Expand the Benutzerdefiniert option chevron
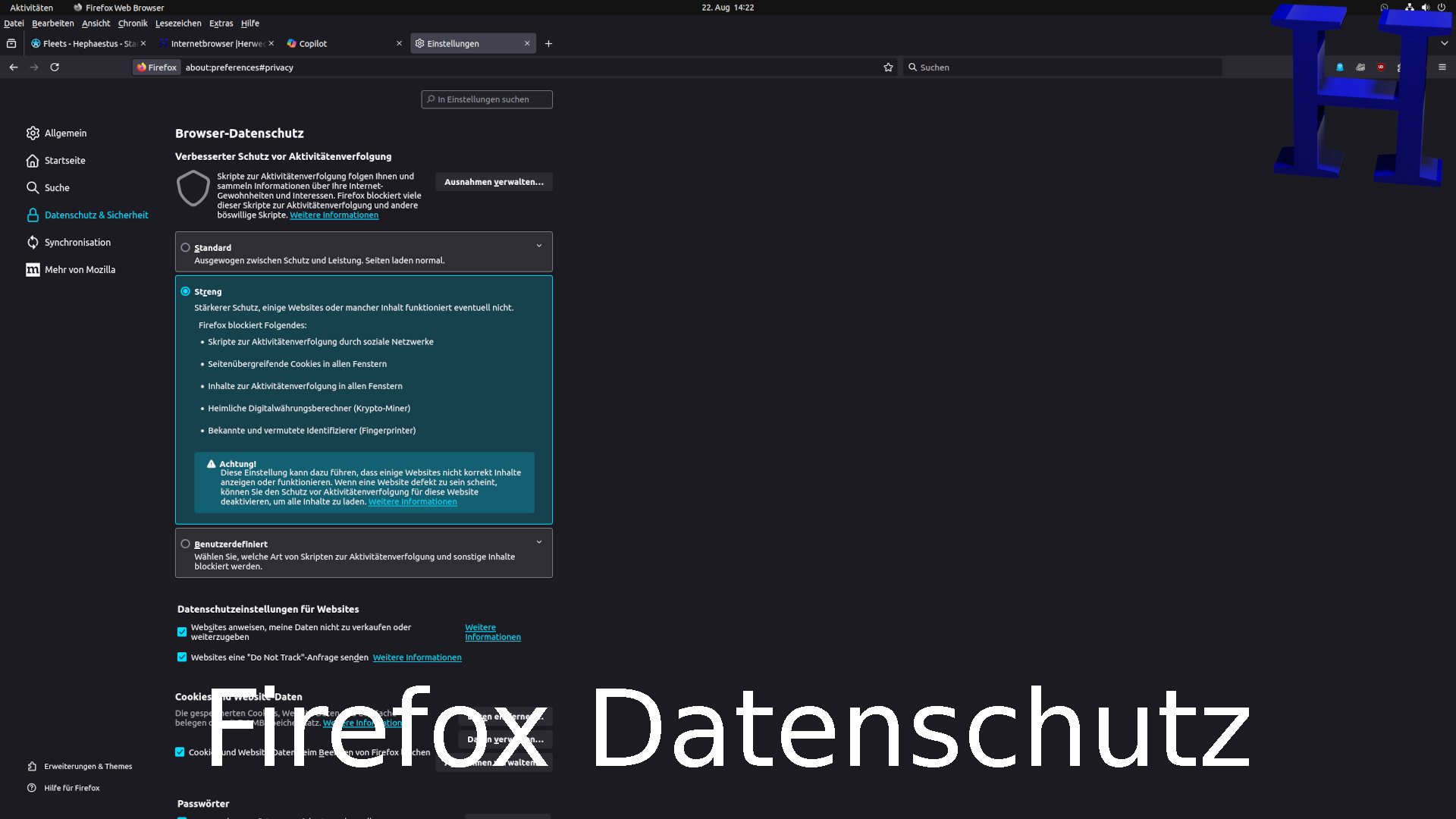Image resolution: width=1456 pixels, height=819 pixels. (539, 542)
